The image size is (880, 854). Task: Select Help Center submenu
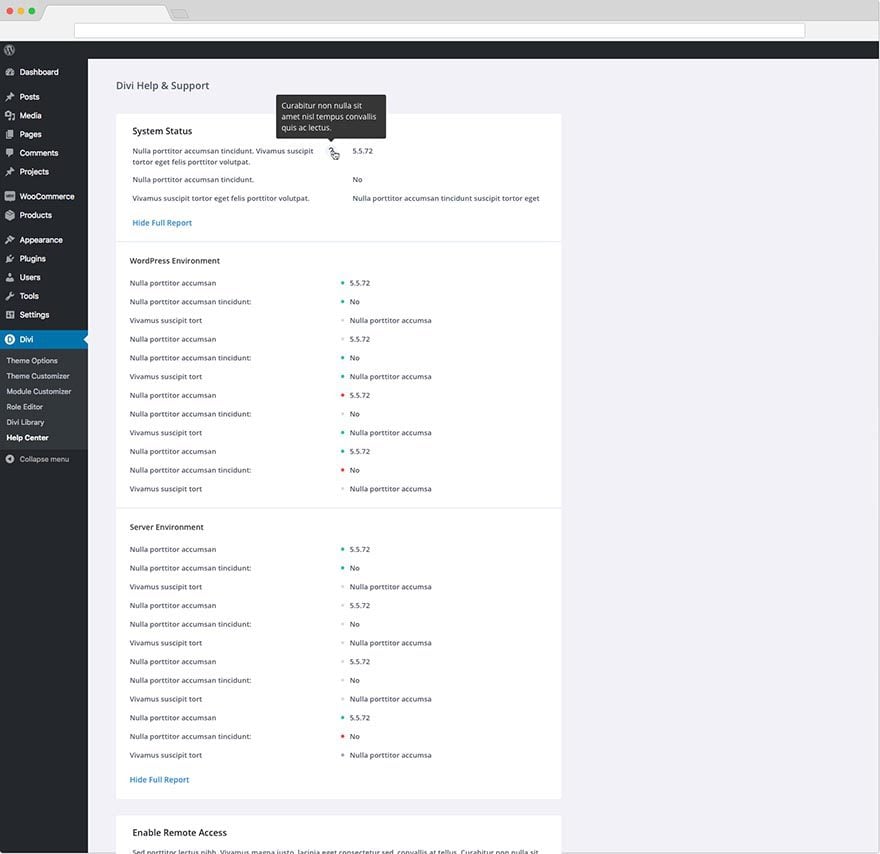(x=28, y=437)
